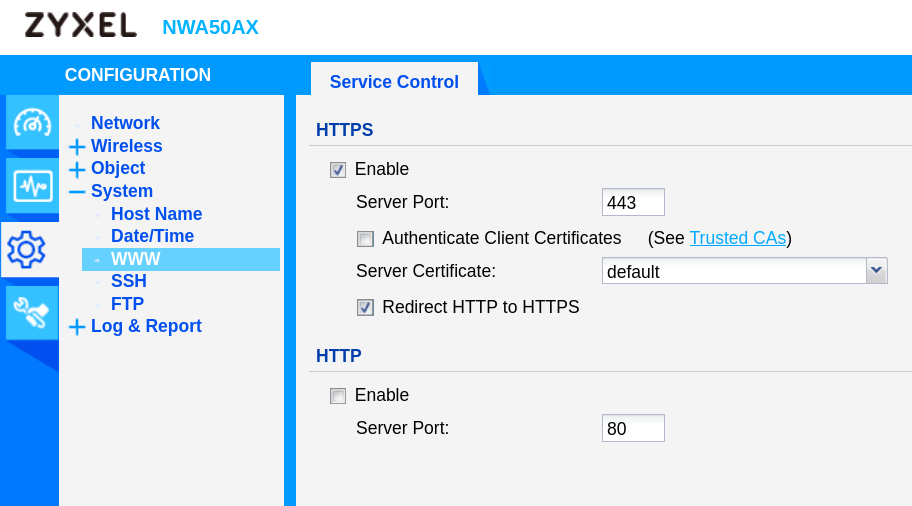Click the HTTP section heading
The image size is (912, 506).
339,355
